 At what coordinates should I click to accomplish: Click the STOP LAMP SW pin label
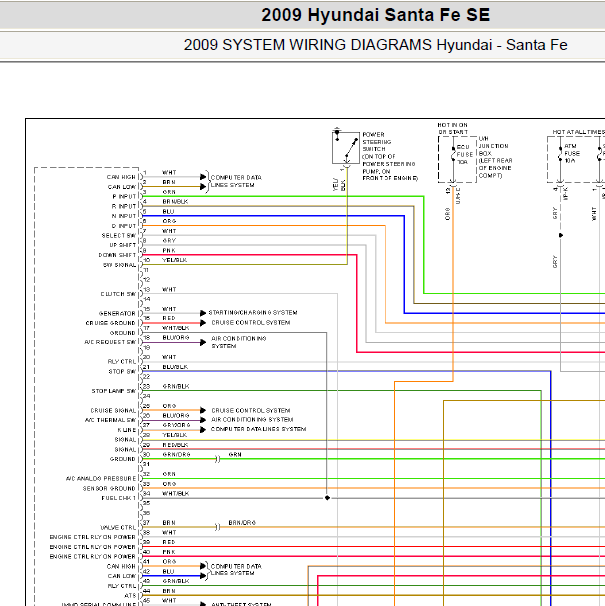point(114,391)
